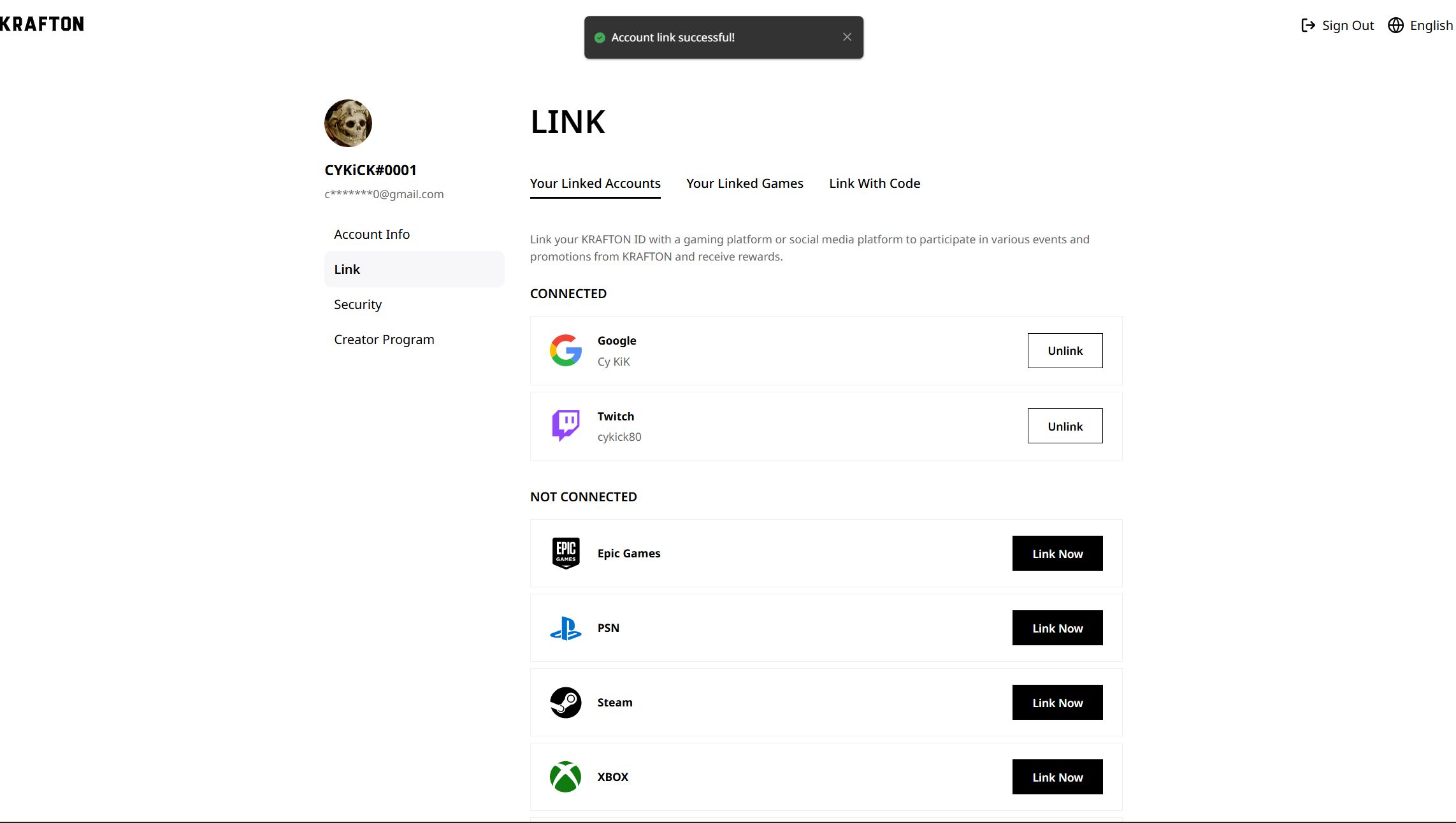
Task: Click the globe language icon
Action: [1395, 25]
